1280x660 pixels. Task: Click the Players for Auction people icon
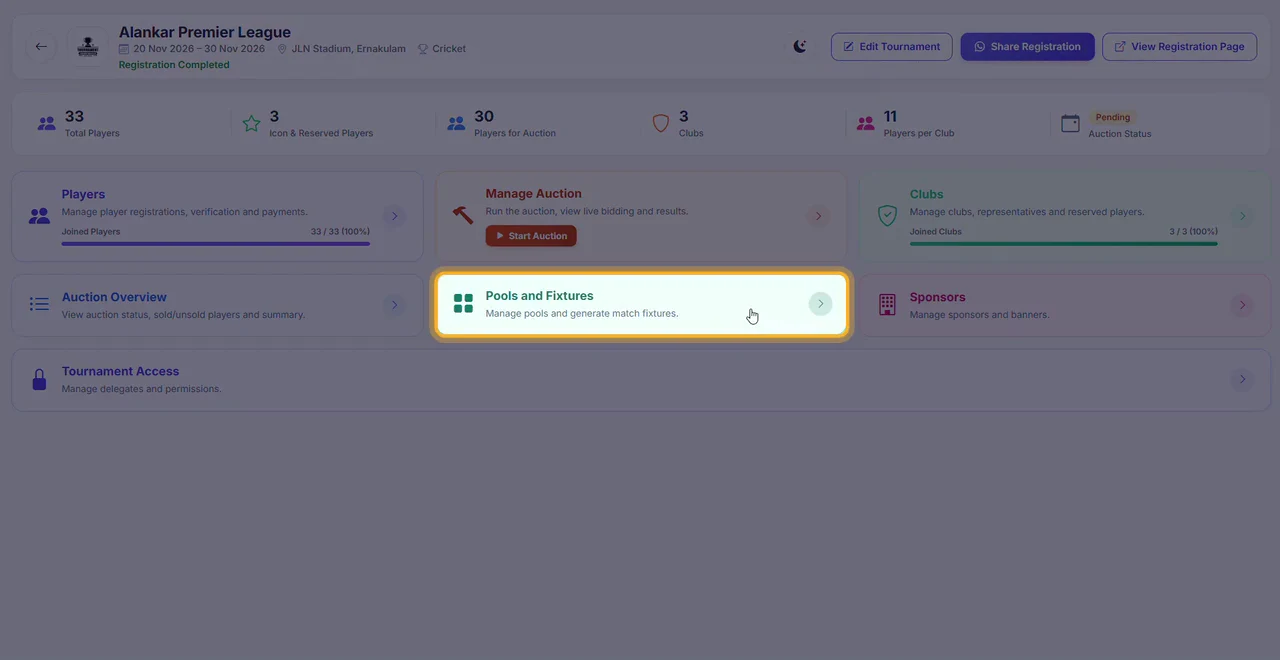pyautogui.click(x=456, y=124)
